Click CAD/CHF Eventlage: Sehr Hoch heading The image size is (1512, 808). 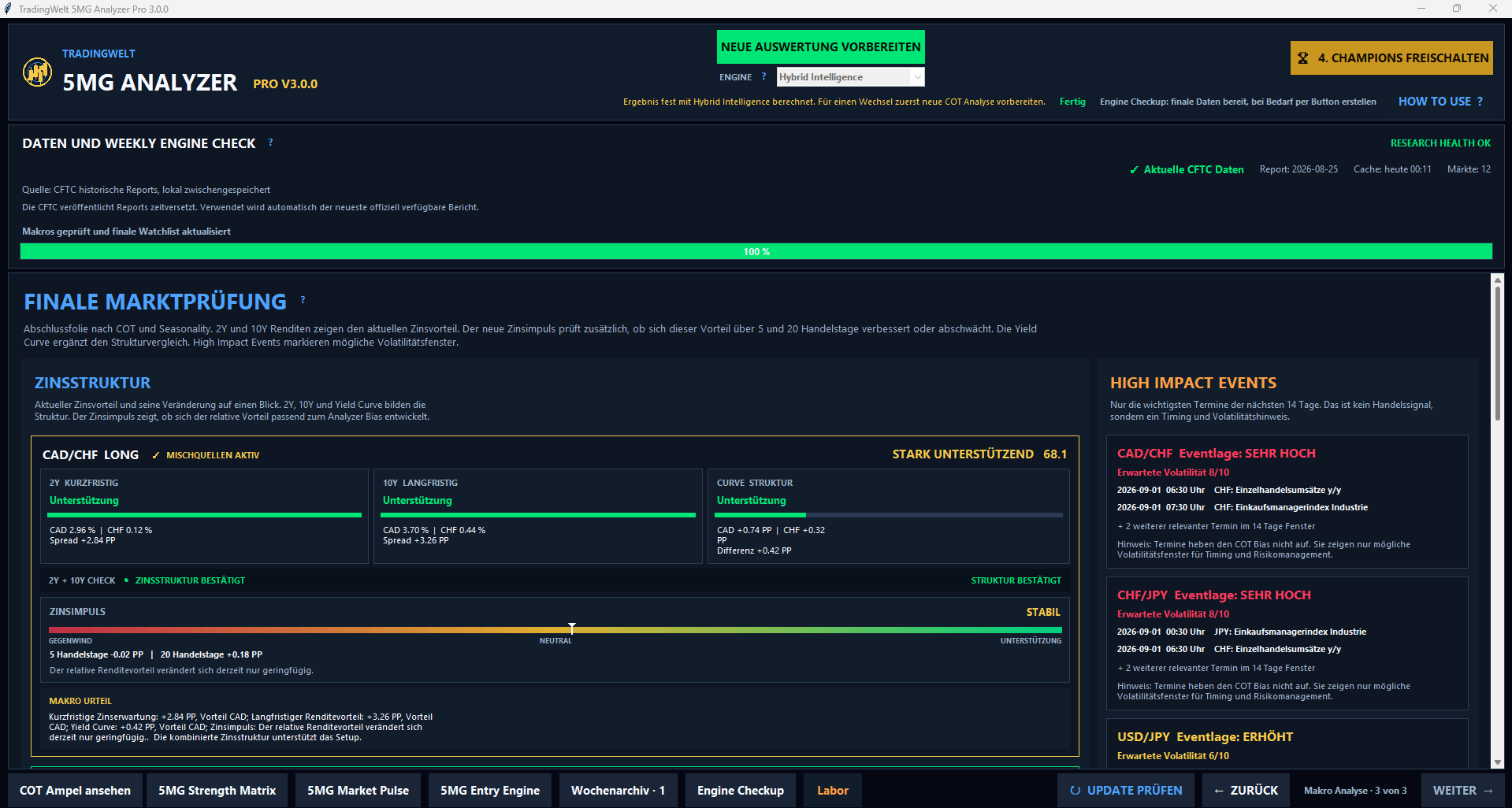coord(1216,454)
